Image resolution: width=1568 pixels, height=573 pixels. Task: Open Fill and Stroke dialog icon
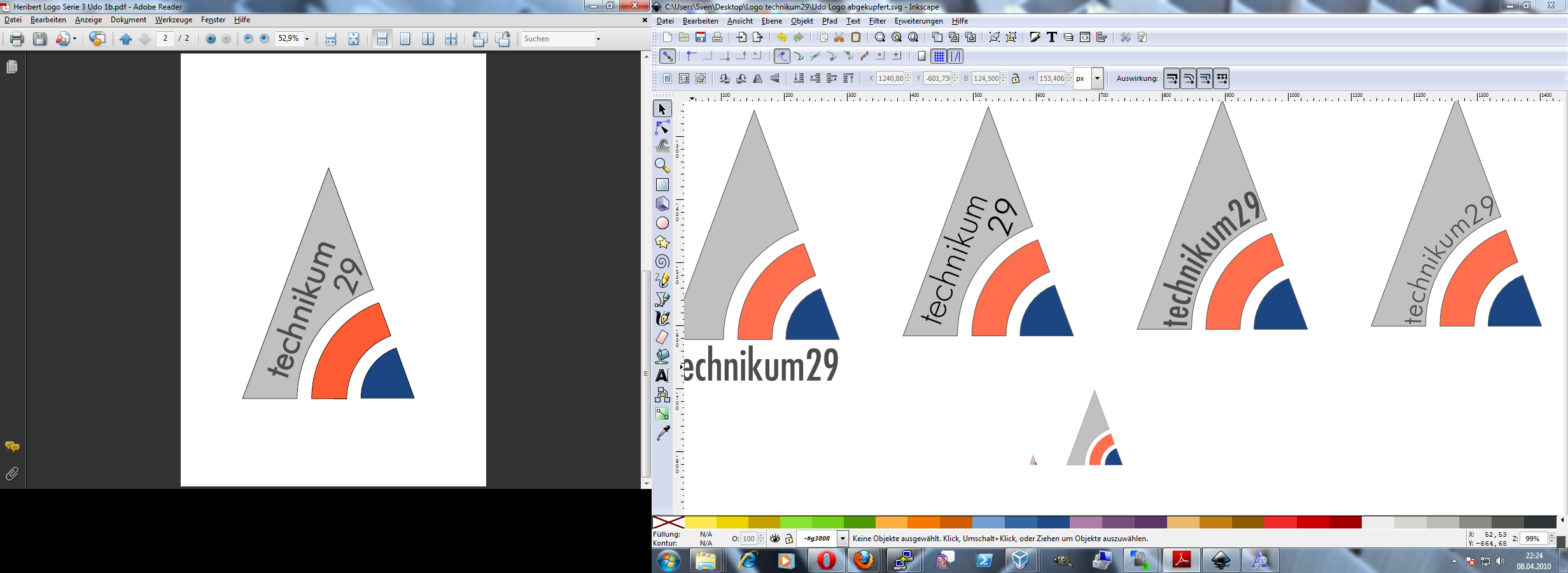pyautogui.click(x=1035, y=38)
